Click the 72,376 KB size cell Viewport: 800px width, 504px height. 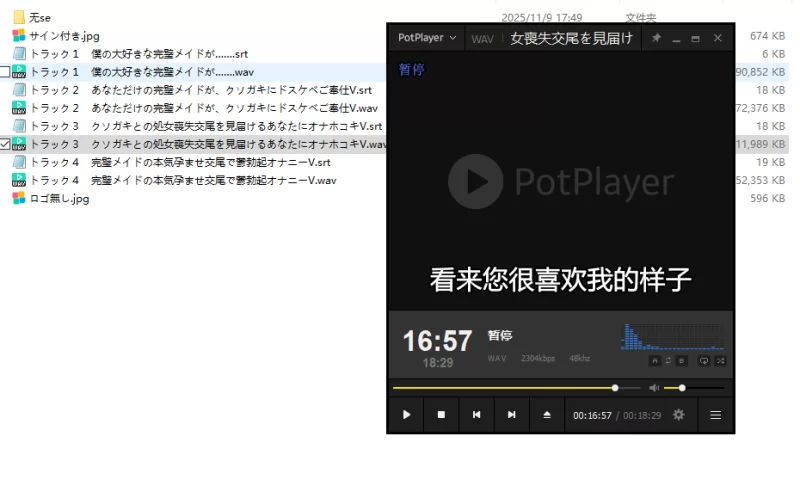point(760,108)
